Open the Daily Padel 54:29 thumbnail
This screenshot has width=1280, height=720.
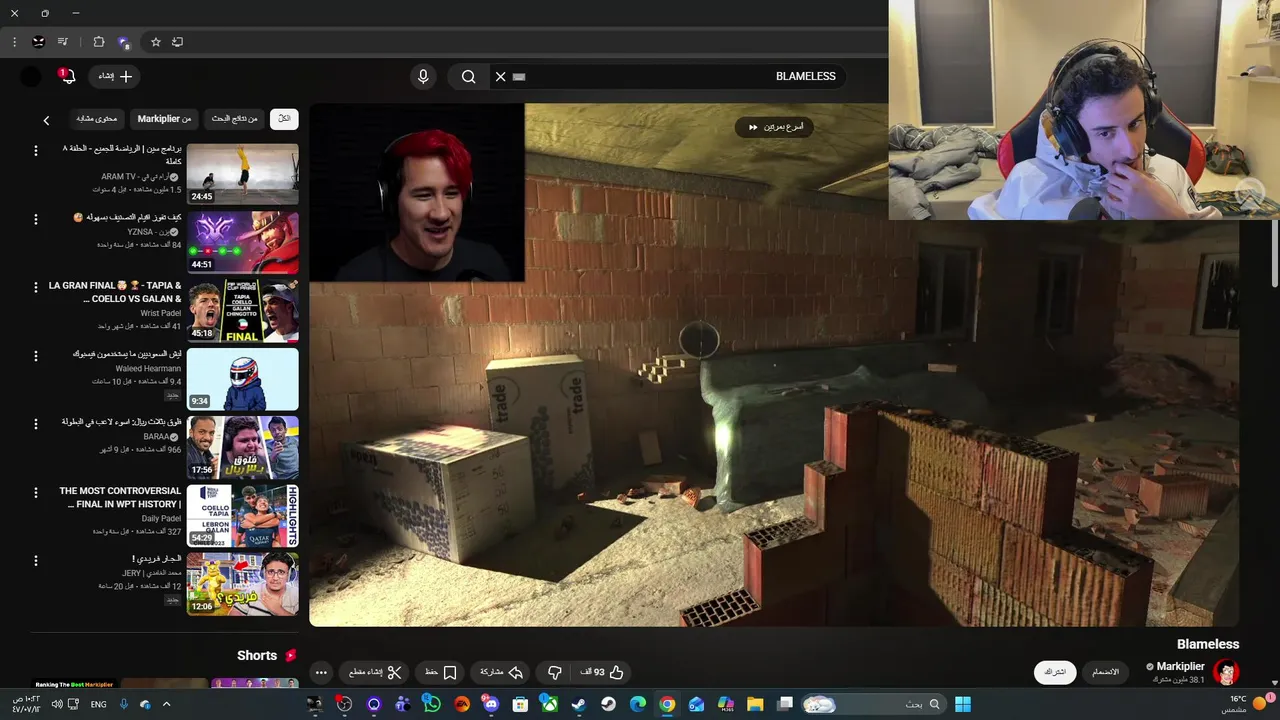click(x=242, y=515)
